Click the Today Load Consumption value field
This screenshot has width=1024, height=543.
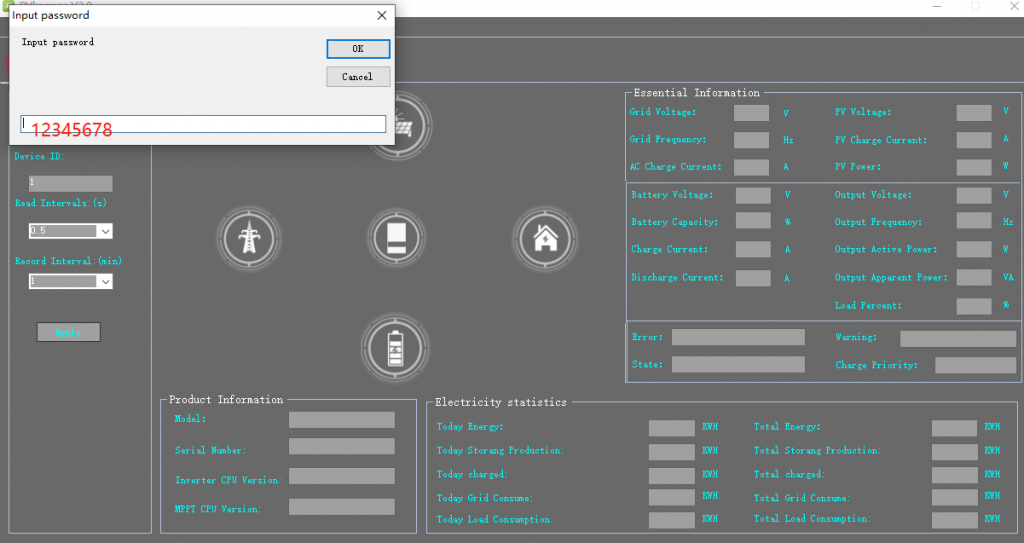[671, 520]
